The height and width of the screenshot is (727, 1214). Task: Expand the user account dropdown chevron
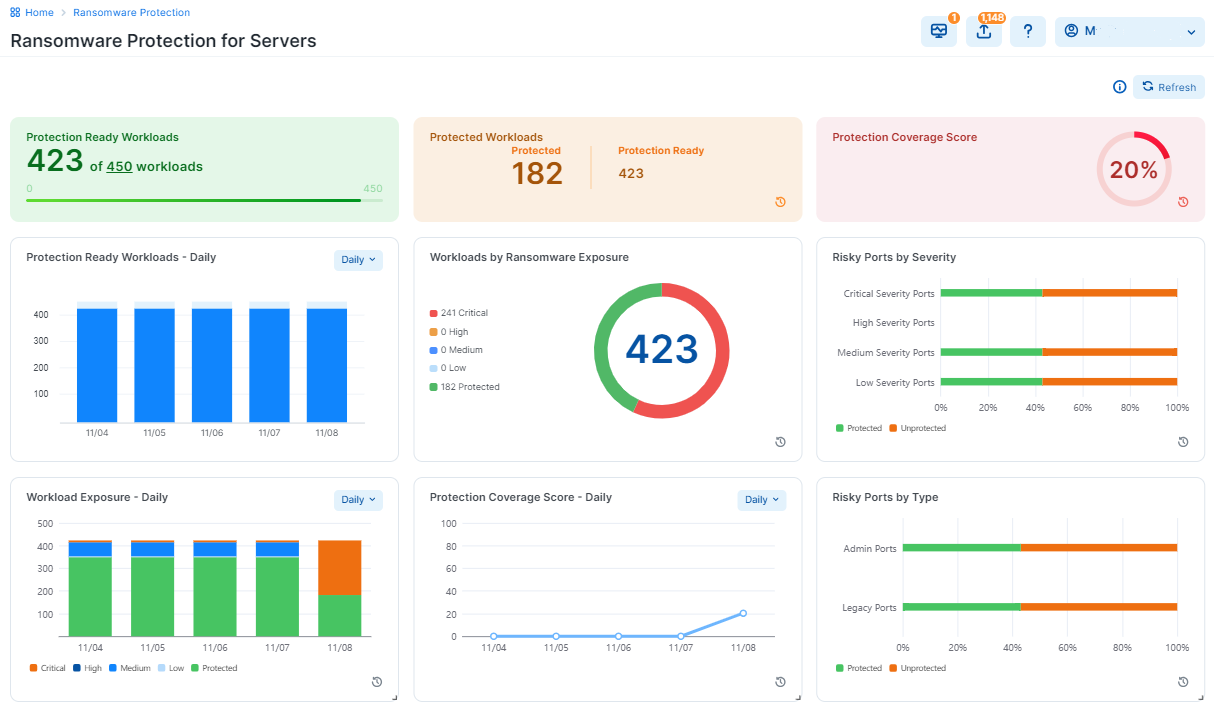(1191, 32)
